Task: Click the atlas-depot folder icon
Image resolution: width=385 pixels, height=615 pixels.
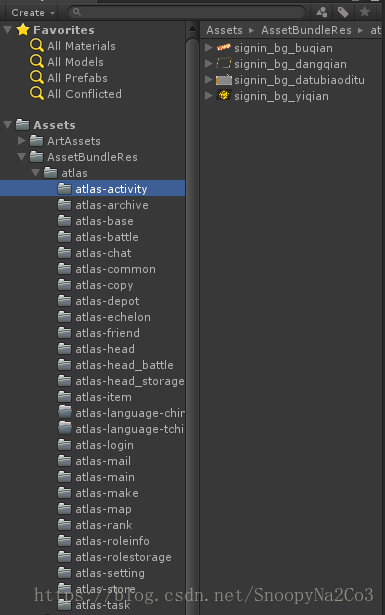Action: pos(64,301)
